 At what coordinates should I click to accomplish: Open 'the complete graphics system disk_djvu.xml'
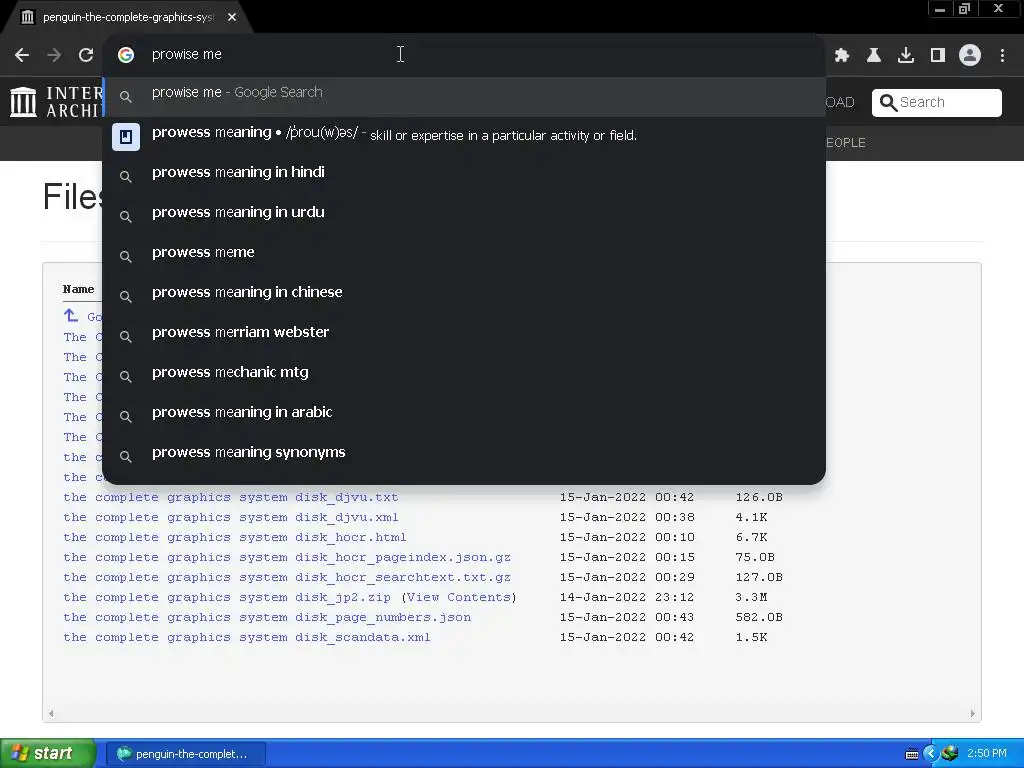[231, 517]
